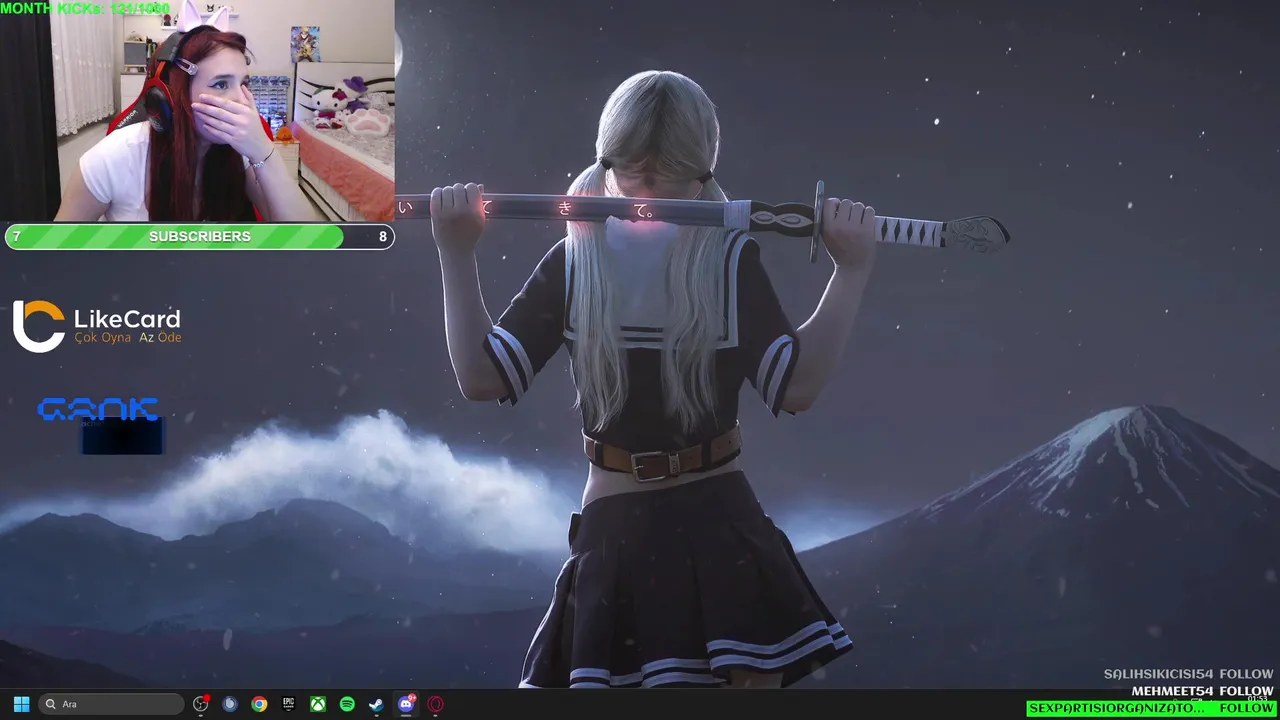Click the green SUBSCRIBERS progress bar
This screenshot has width=1280, height=720.
[x=199, y=237]
